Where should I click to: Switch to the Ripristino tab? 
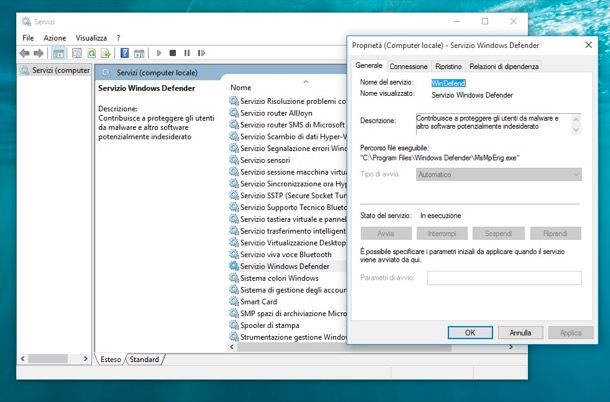point(449,67)
